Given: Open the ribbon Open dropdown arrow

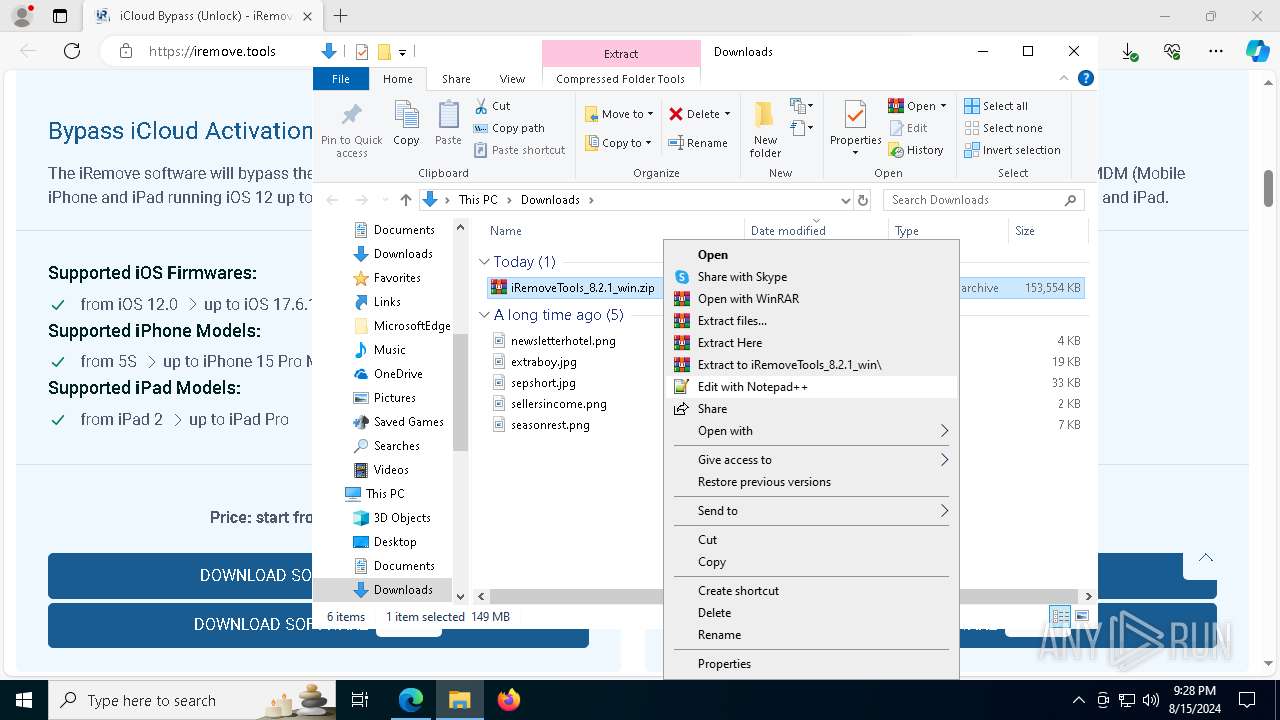Looking at the screenshot, I should pyautogui.click(x=943, y=106).
